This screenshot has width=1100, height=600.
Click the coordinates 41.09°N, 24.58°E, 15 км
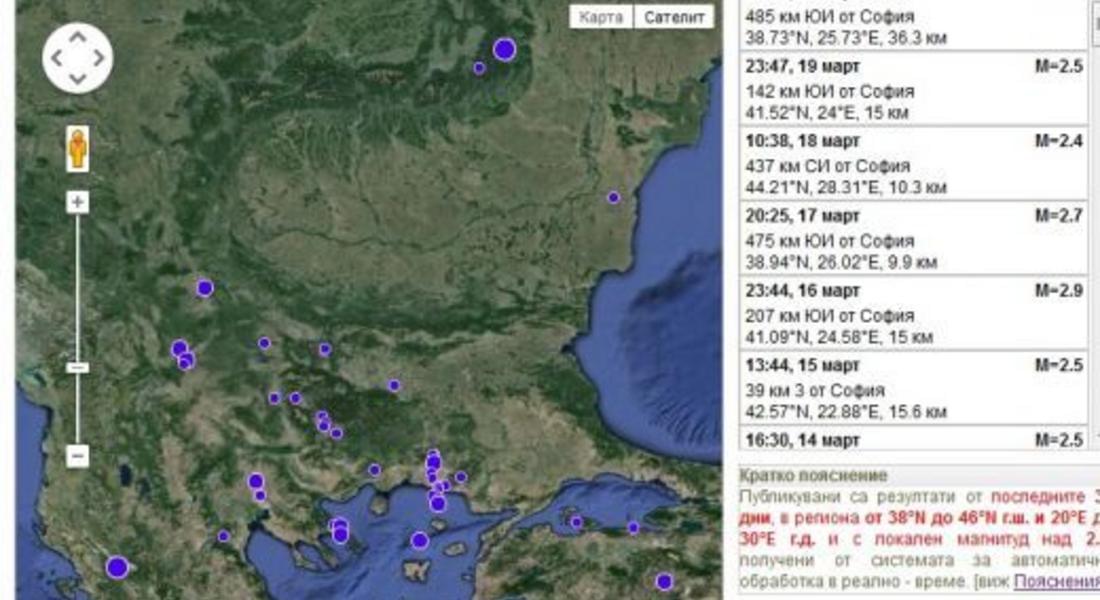coord(838,338)
